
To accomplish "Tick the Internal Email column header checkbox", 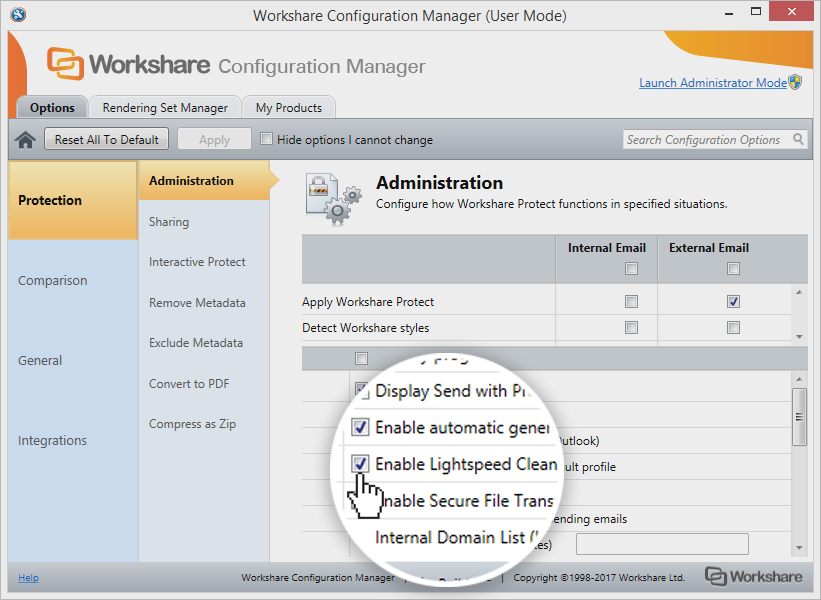I will 631,269.
